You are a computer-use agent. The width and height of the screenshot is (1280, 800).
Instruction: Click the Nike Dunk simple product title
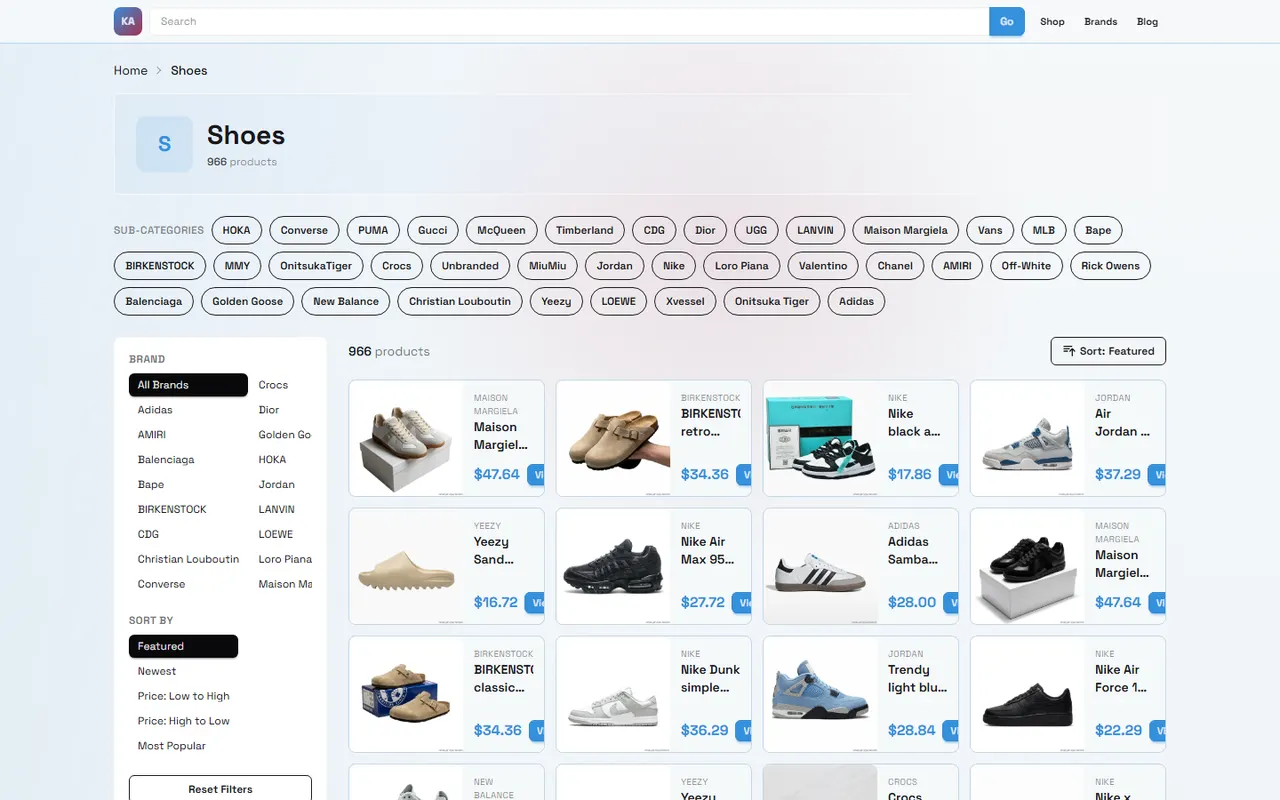coord(711,679)
